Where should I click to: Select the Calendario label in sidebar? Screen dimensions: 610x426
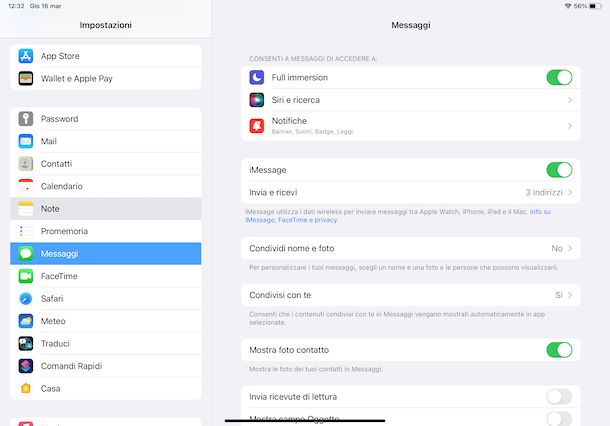[61, 186]
